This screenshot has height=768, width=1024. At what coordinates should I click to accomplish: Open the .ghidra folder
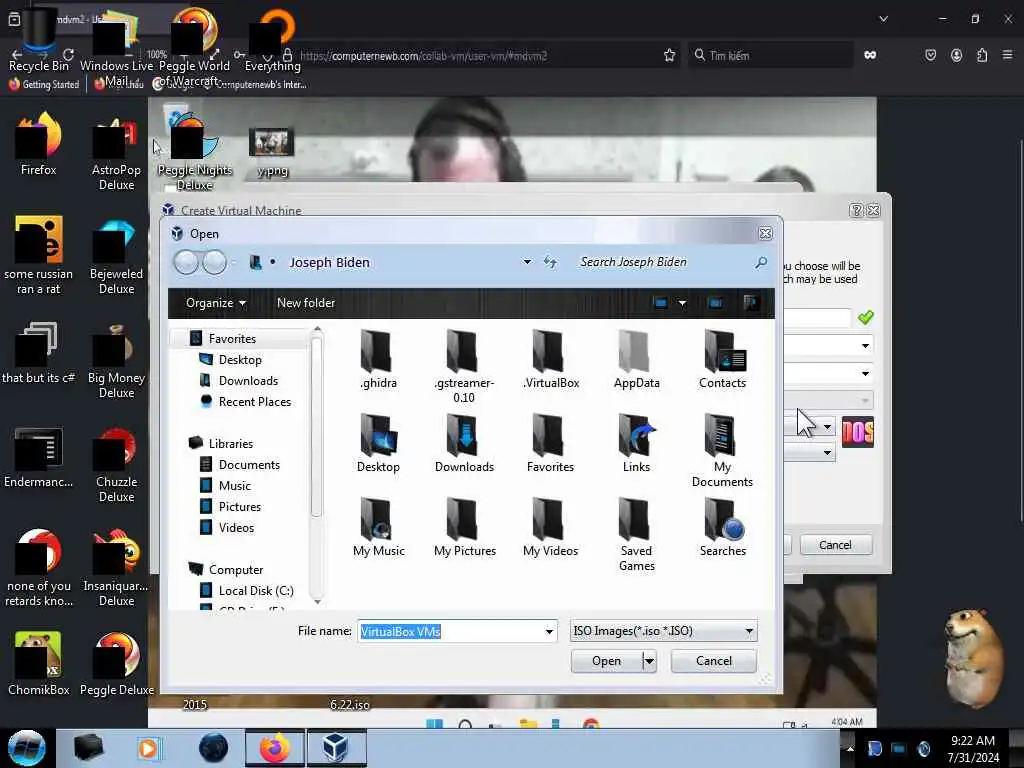tap(377, 360)
